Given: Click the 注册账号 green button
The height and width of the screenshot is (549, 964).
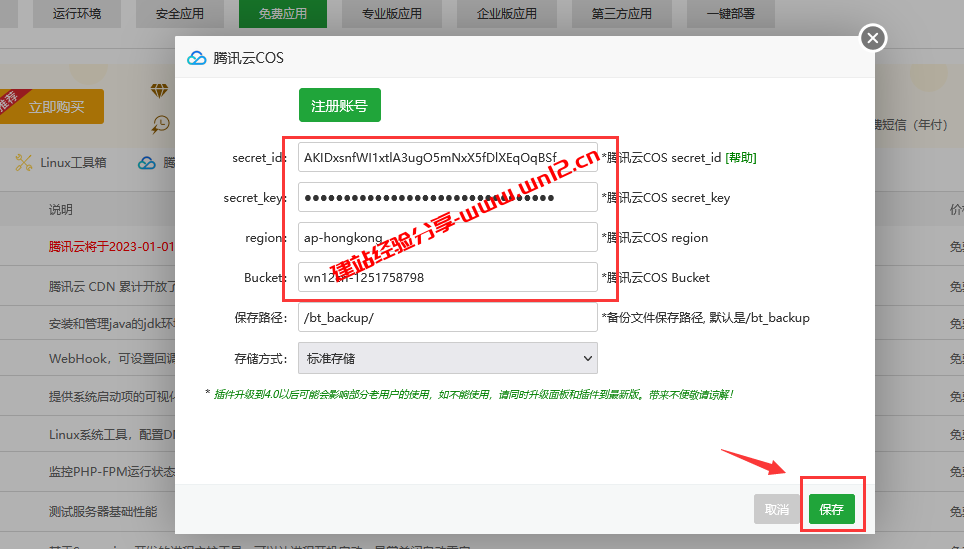Looking at the screenshot, I should (x=339, y=105).
